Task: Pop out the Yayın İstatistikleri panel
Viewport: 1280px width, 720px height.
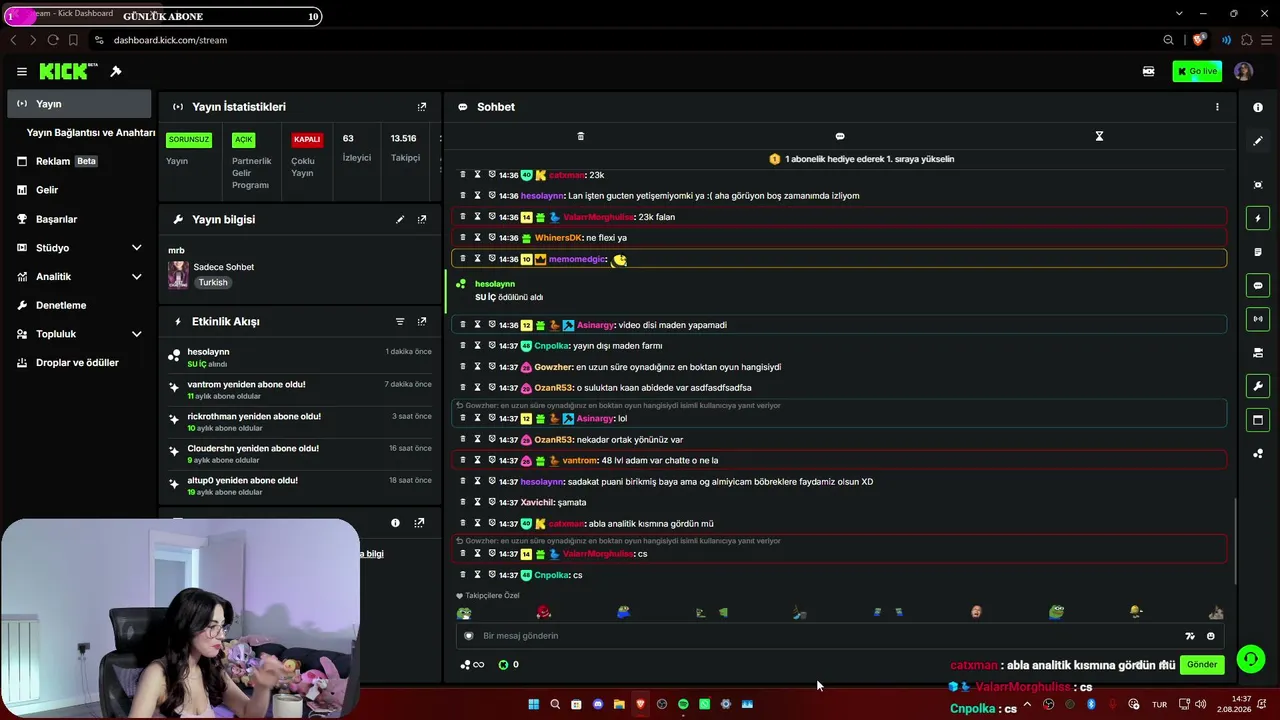Action: click(x=422, y=107)
